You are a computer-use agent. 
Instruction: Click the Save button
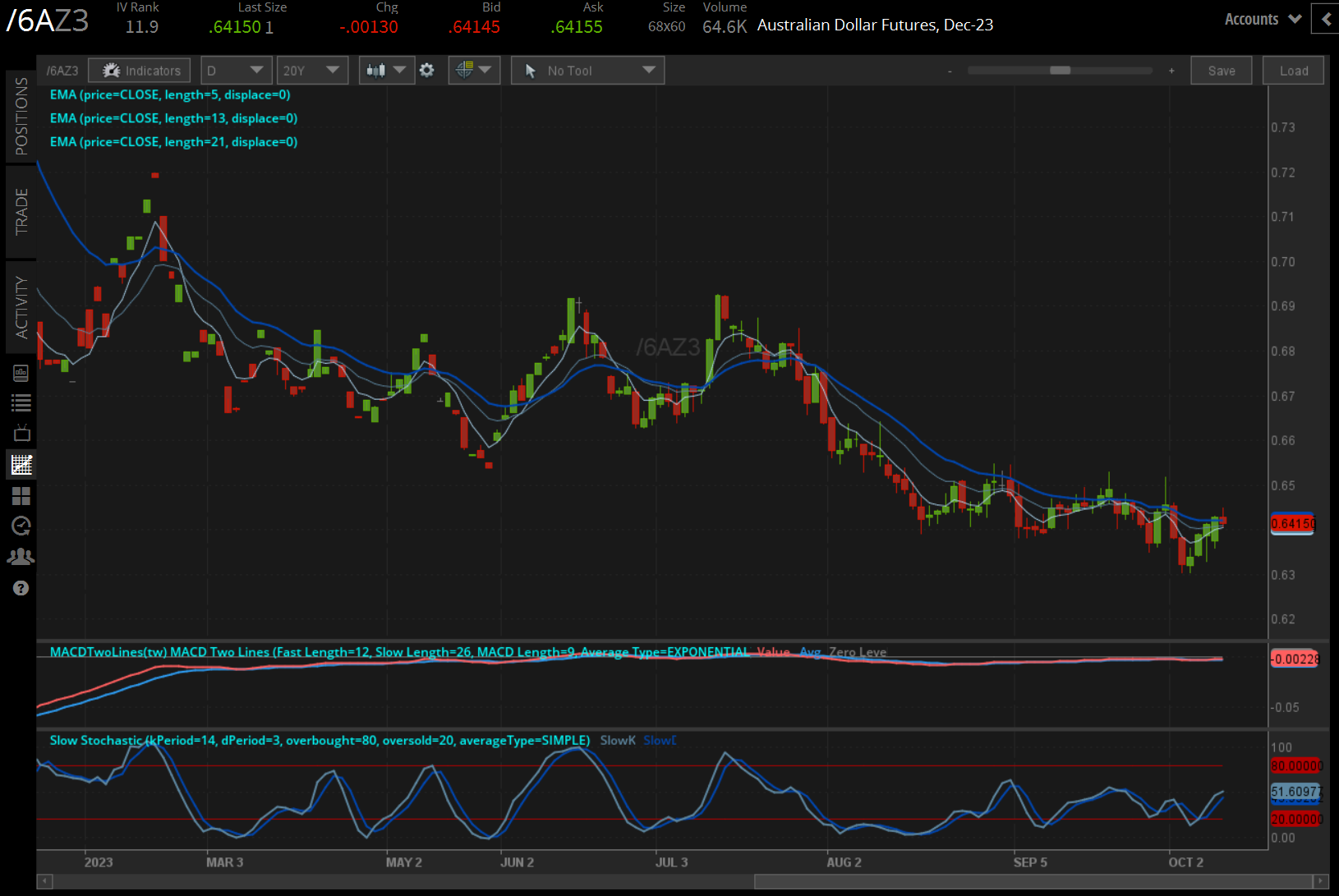tap(1221, 71)
